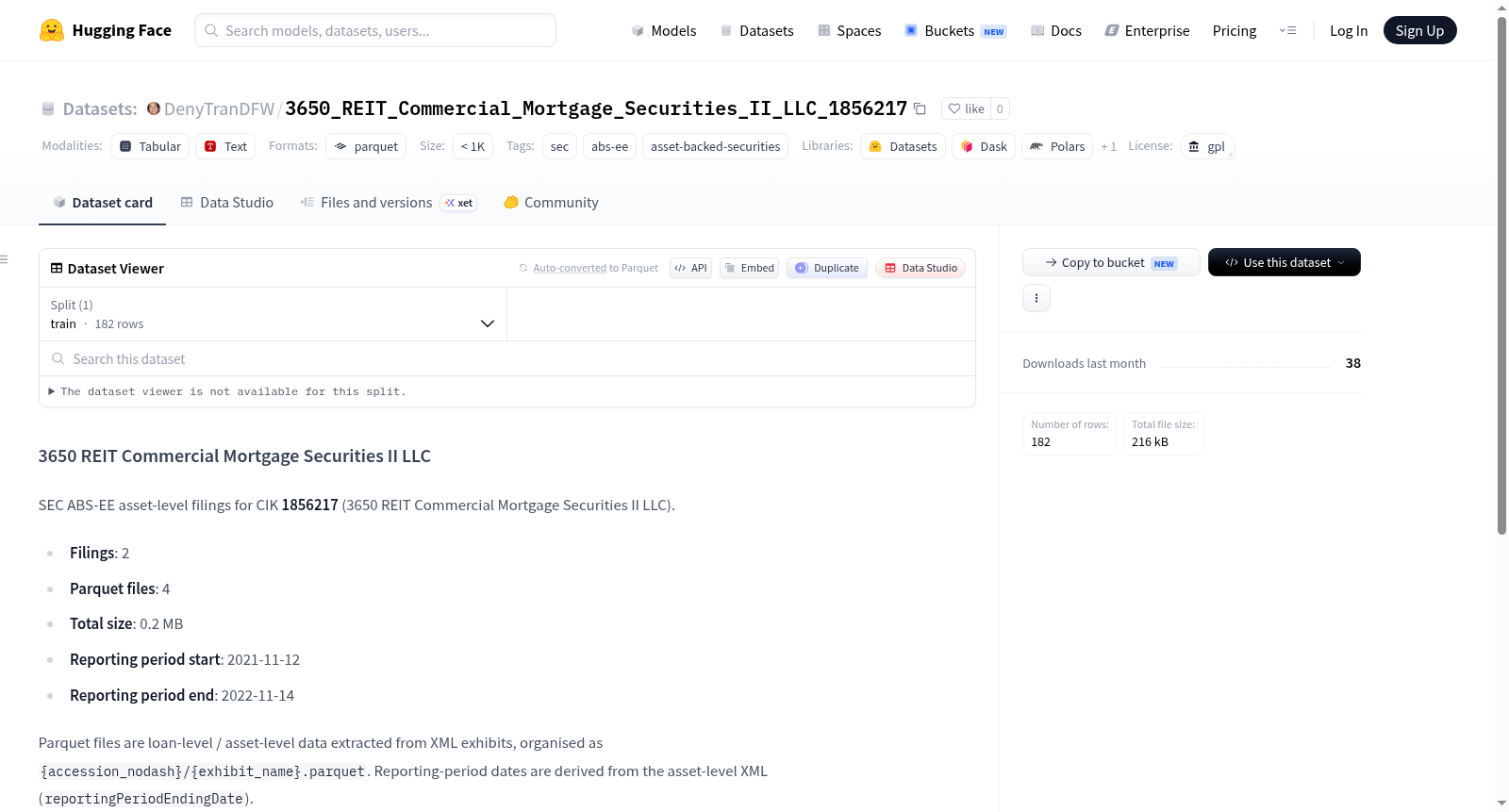The height and width of the screenshot is (812, 1509).
Task: Focus the main search models field
Action: coord(375,30)
